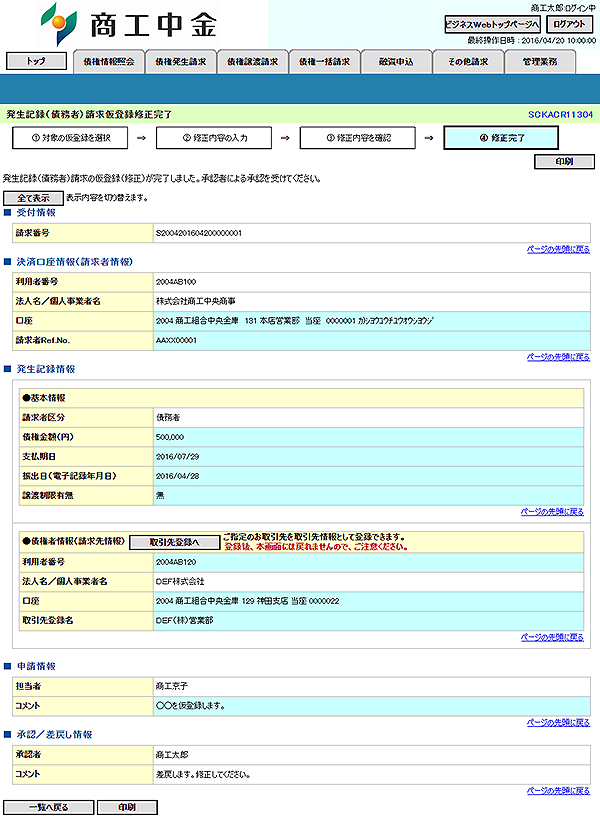Click payment date 2016/07/29
The width and height of the screenshot is (600, 823).
177,457
